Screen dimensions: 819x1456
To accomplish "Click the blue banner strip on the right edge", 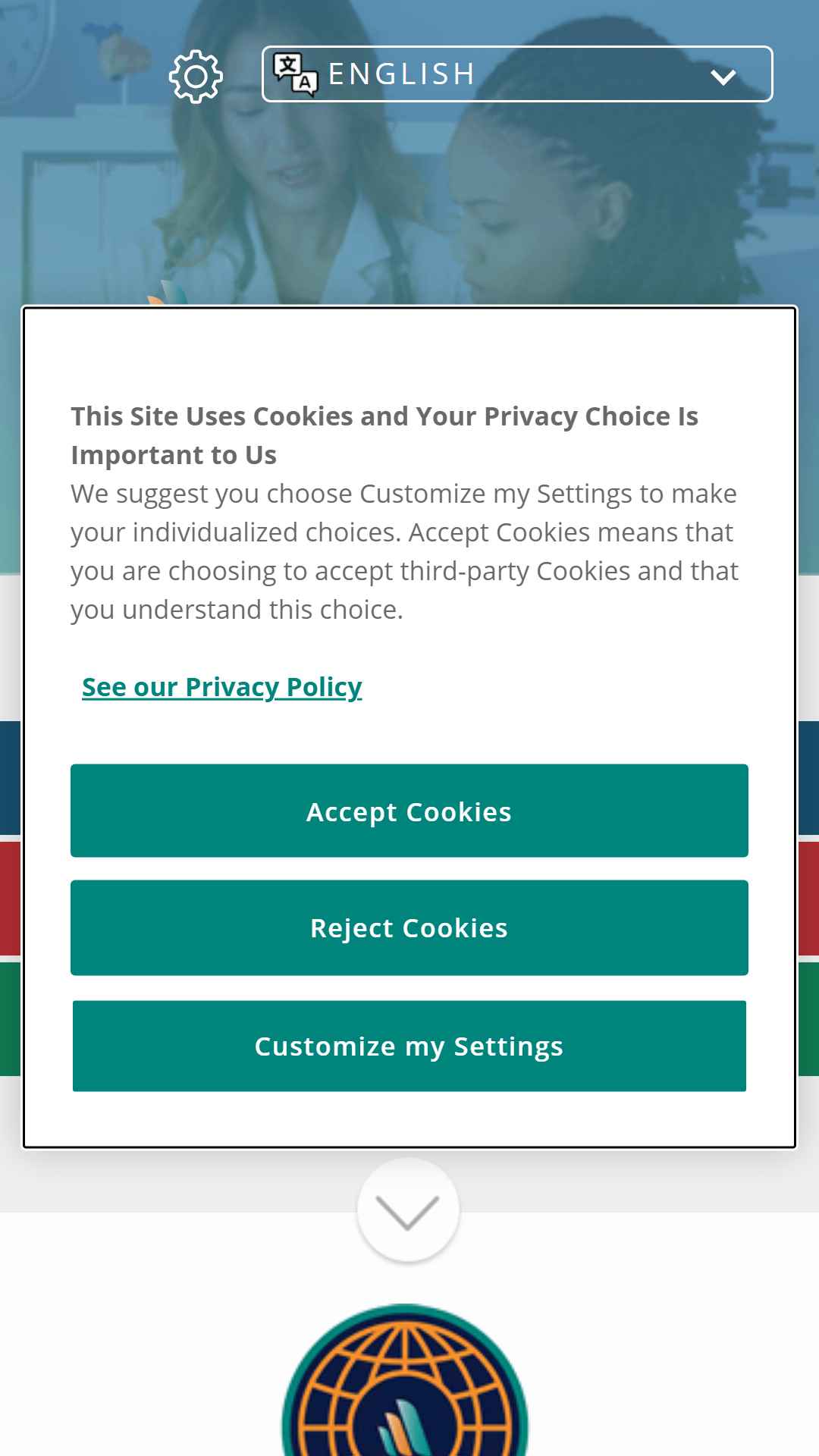I will (x=808, y=778).
